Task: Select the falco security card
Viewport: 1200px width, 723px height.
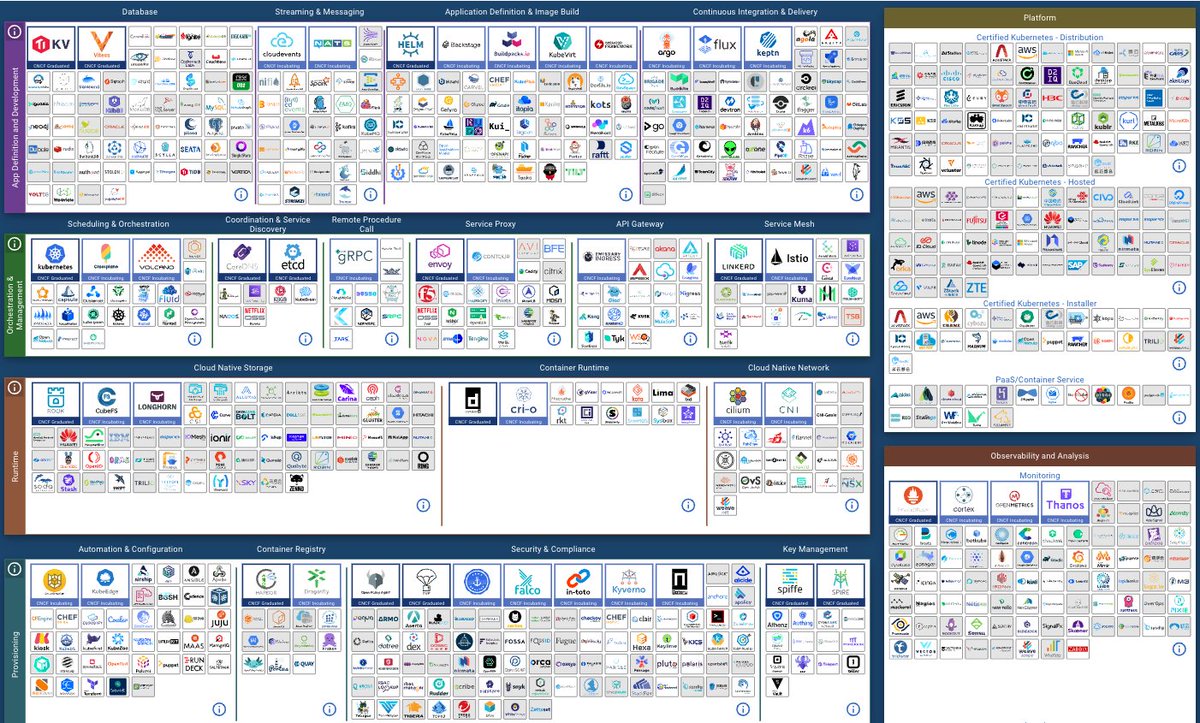Action: coord(527,586)
